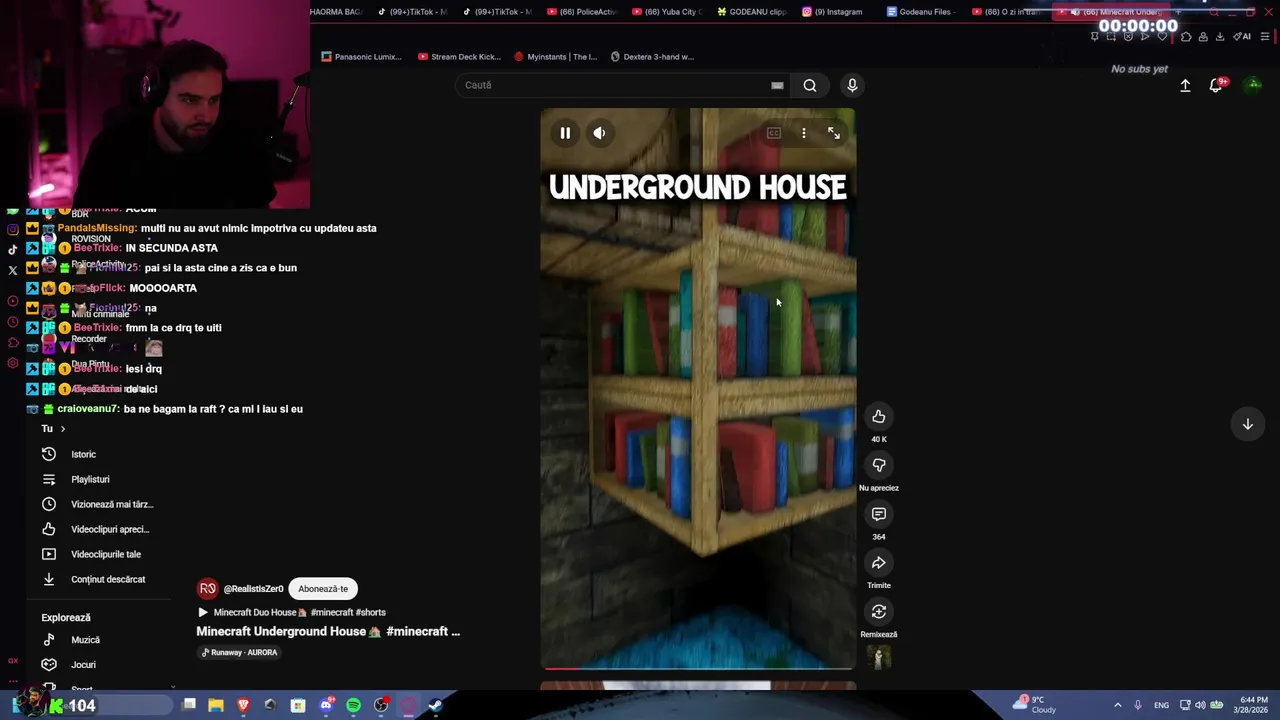Seek on the Short's red progress bar
The image size is (1280, 720).
click(x=698, y=668)
